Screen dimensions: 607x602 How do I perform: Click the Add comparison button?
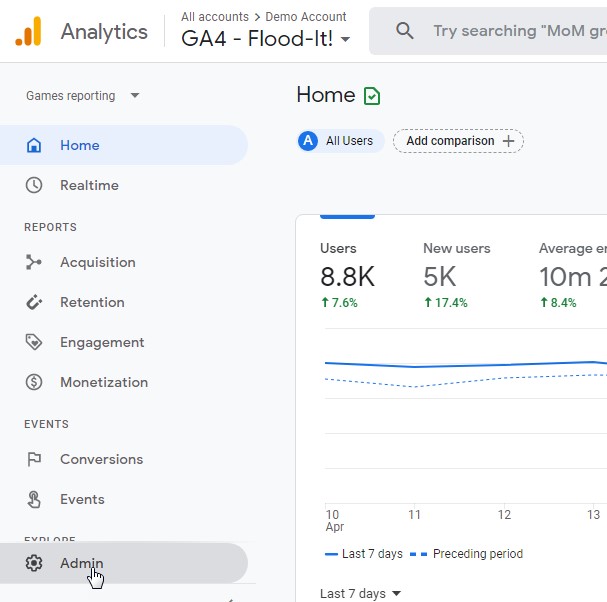coord(458,141)
